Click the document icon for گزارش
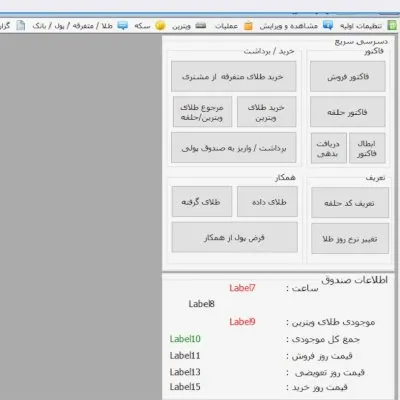 click(21, 25)
